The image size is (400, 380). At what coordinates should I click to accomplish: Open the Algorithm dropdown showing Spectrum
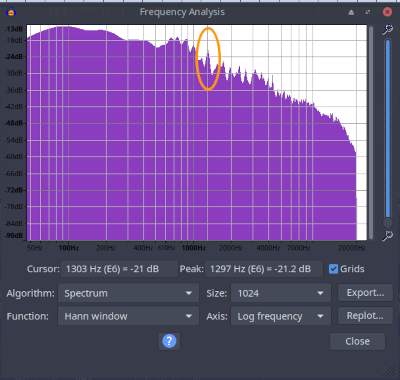128,293
